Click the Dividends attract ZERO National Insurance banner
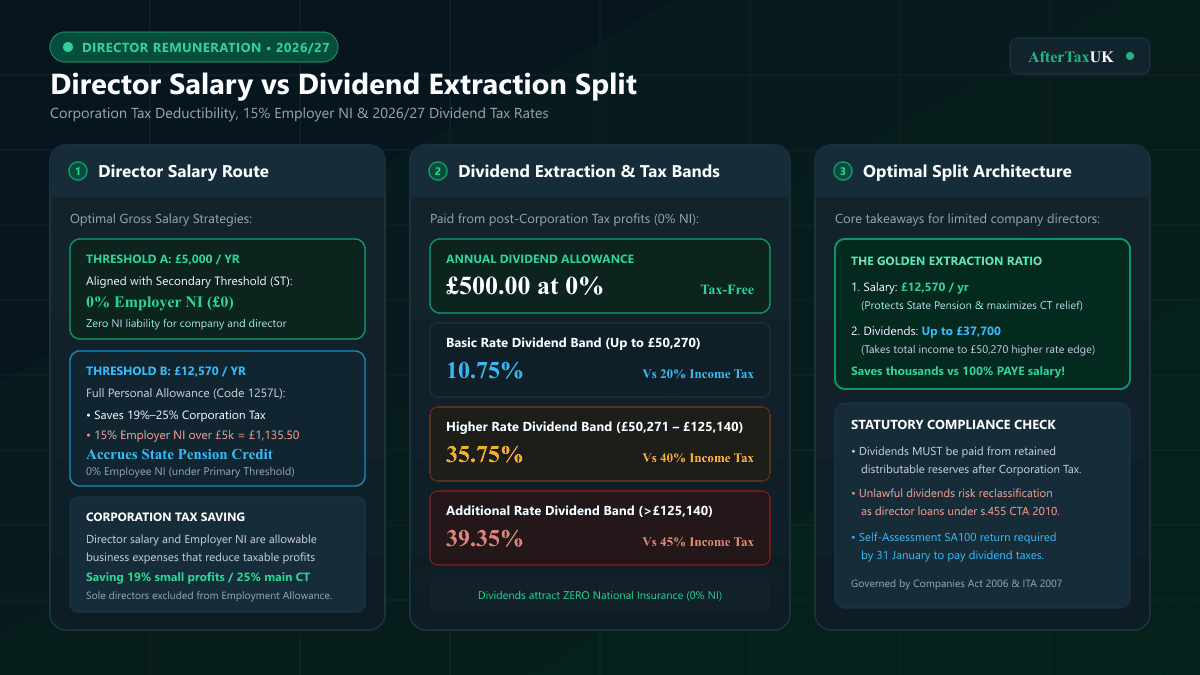The height and width of the screenshot is (675, 1200). point(600,595)
